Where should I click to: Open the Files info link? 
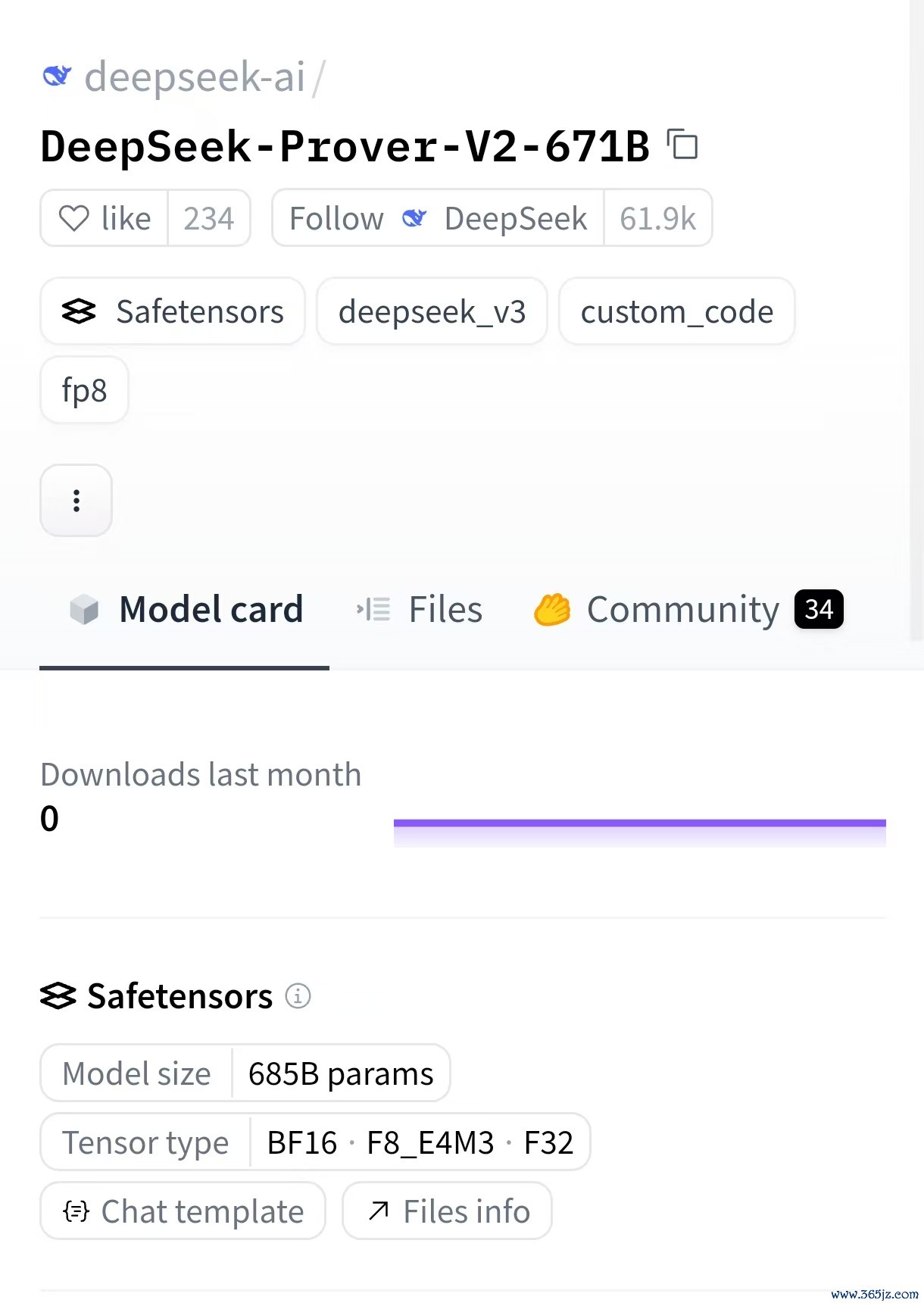(x=447, y=1211)
